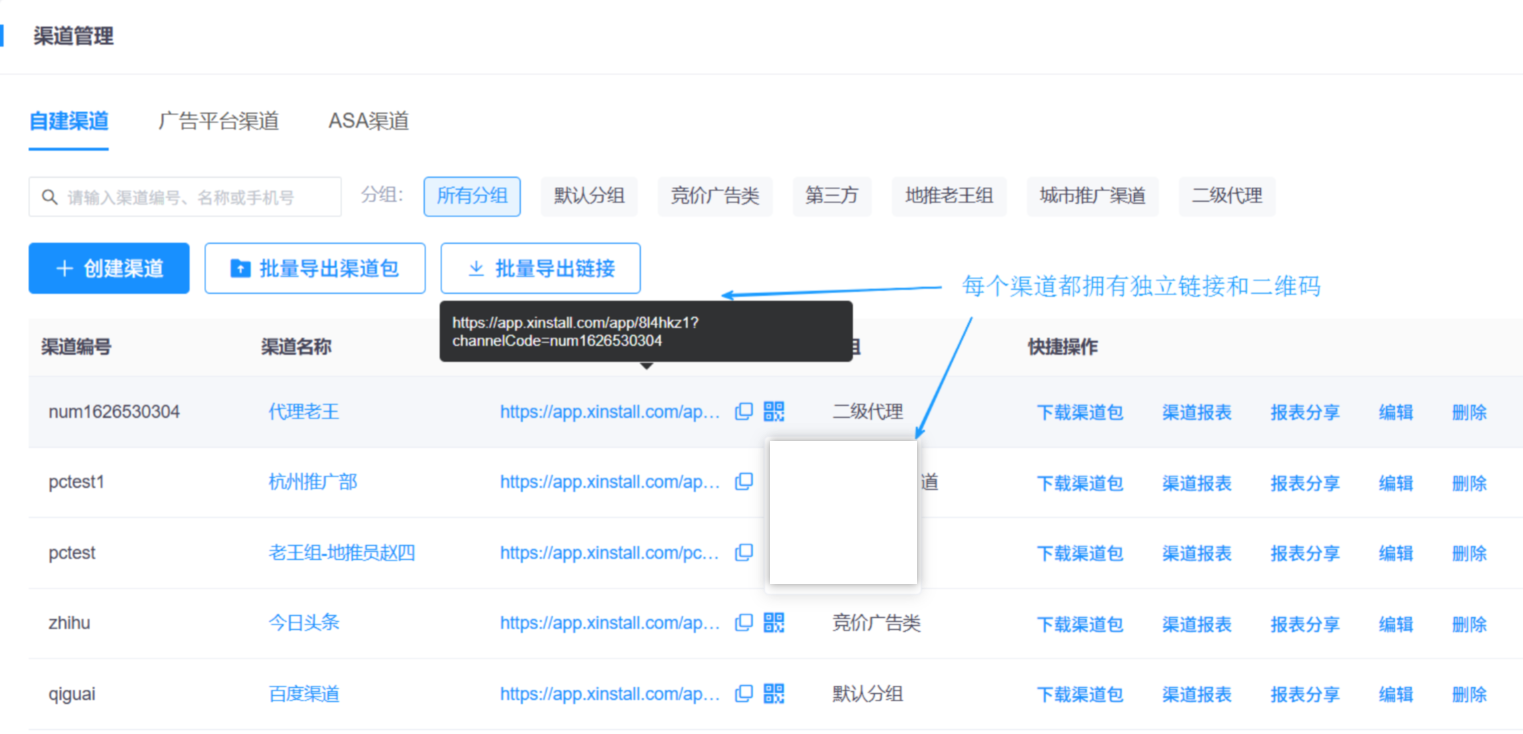
Task: Open channel name 老王组-地推员赵四
Action: [342, 552]
